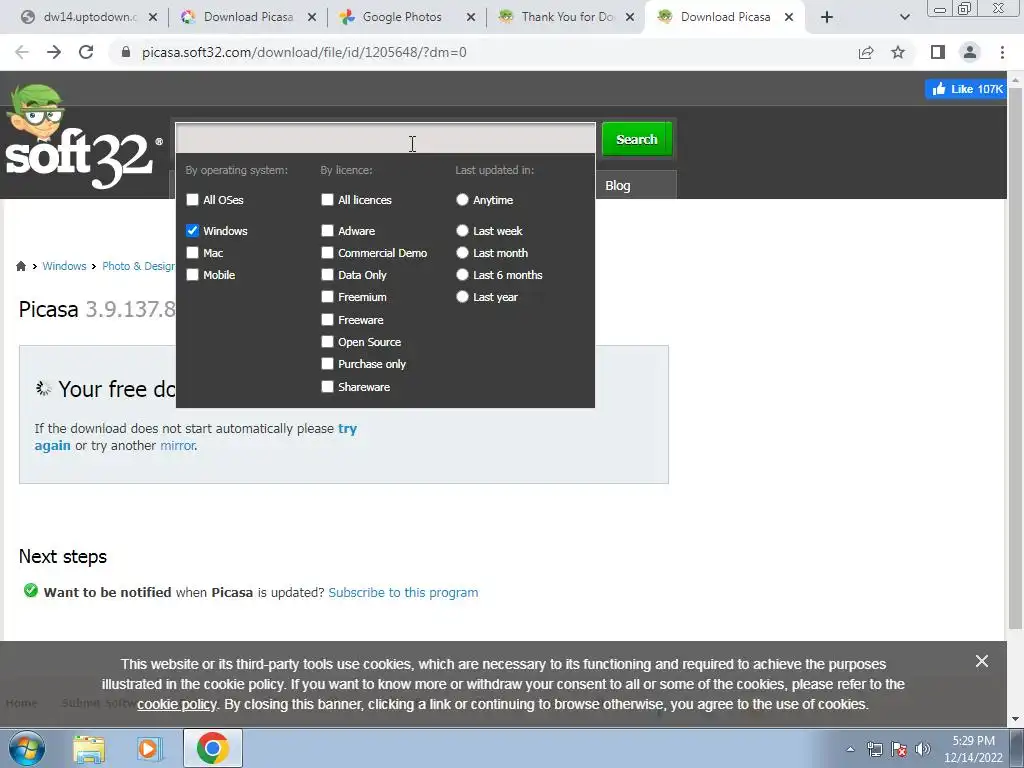1024x768 pixels.
Task: Check the Mobile checkbox
Action: pos(192,275)
